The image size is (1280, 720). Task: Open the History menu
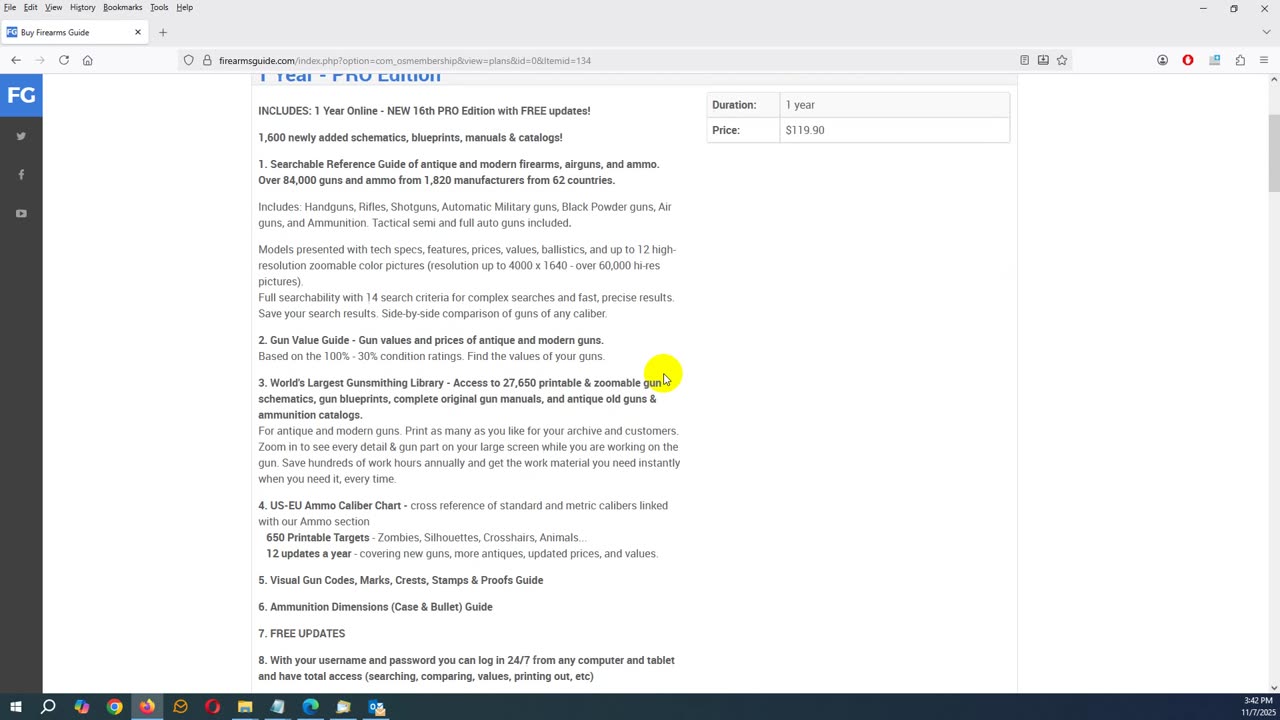click(x=83, y=7)
